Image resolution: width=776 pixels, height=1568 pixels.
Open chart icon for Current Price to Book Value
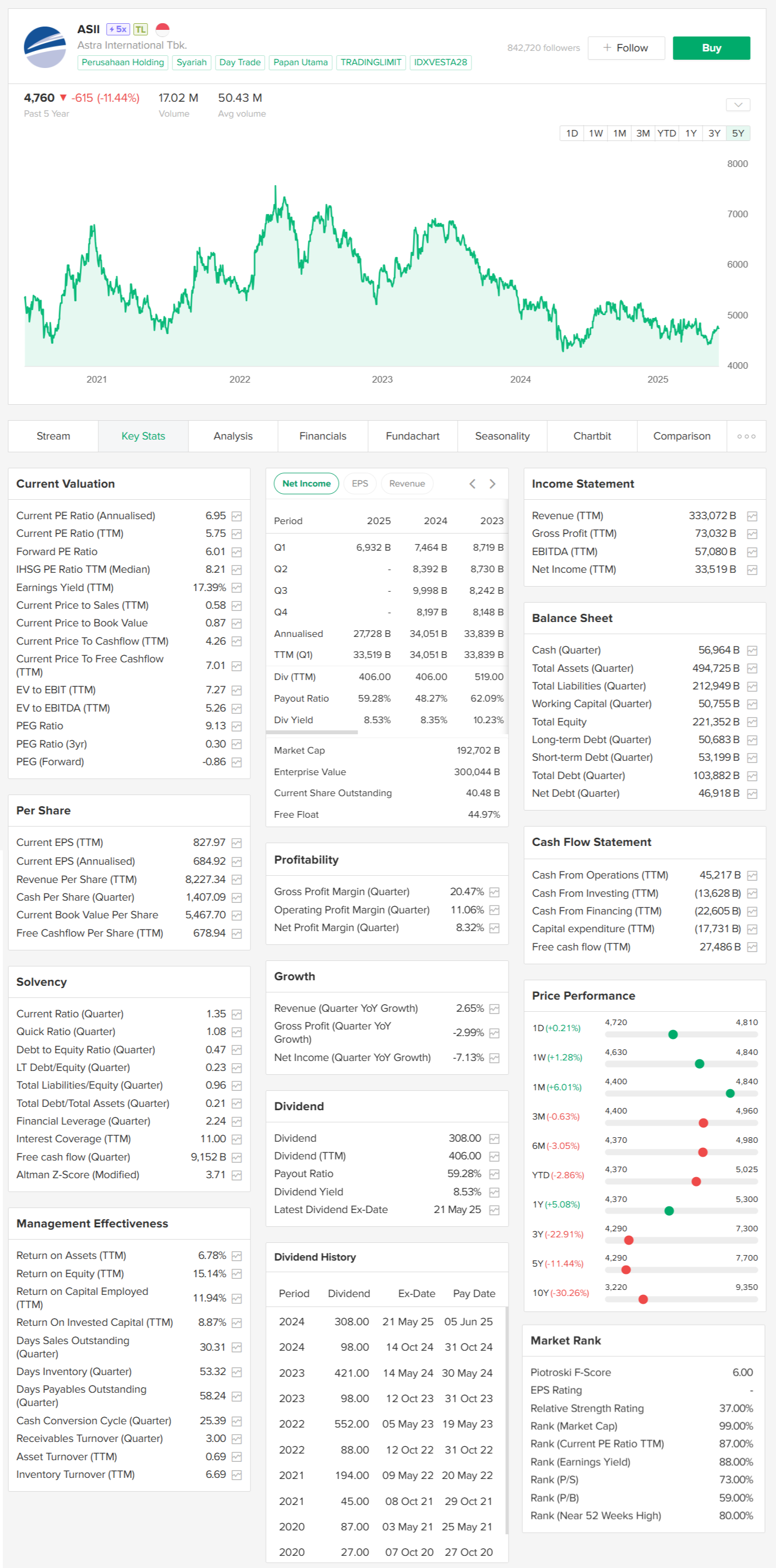237,623
